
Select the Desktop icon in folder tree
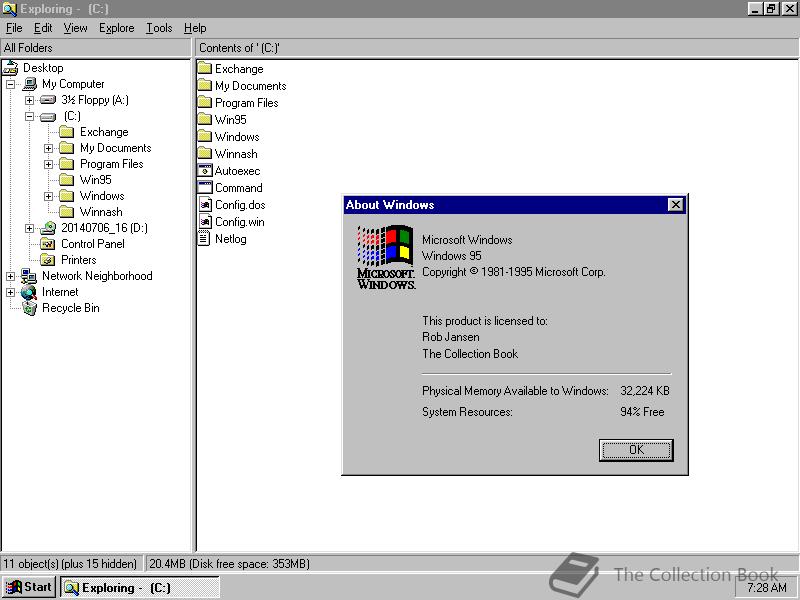point(10,68)
